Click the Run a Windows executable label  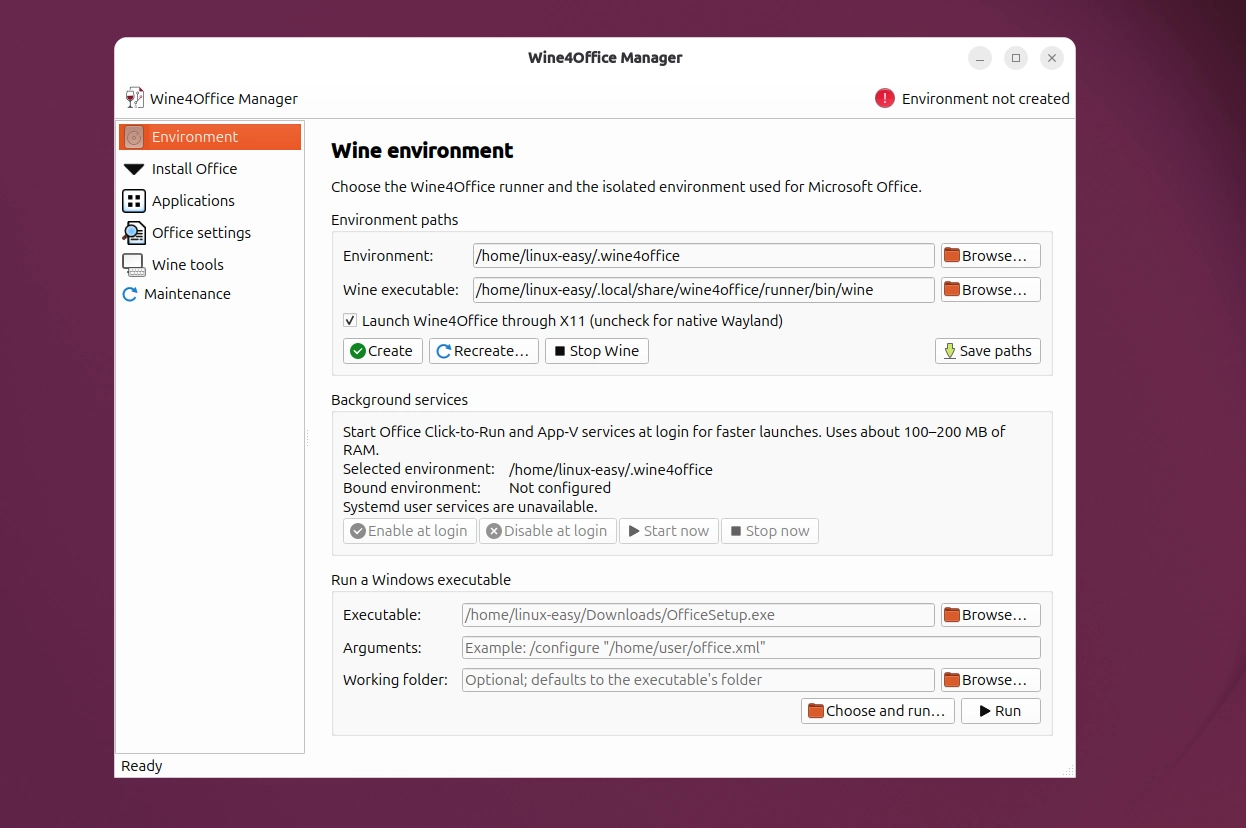click(421, 580)
